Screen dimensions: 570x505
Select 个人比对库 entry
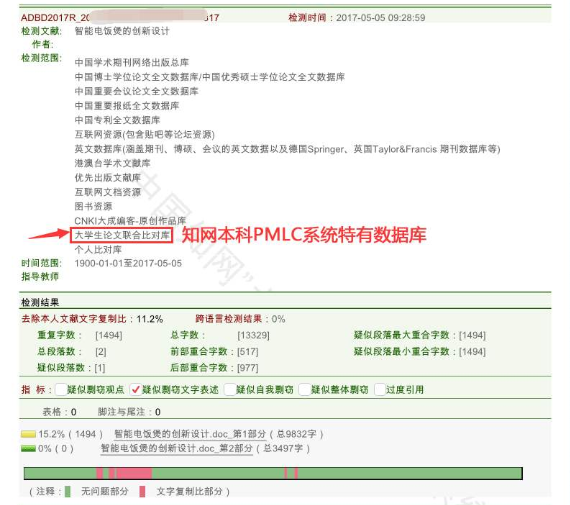tap(98, 250)
